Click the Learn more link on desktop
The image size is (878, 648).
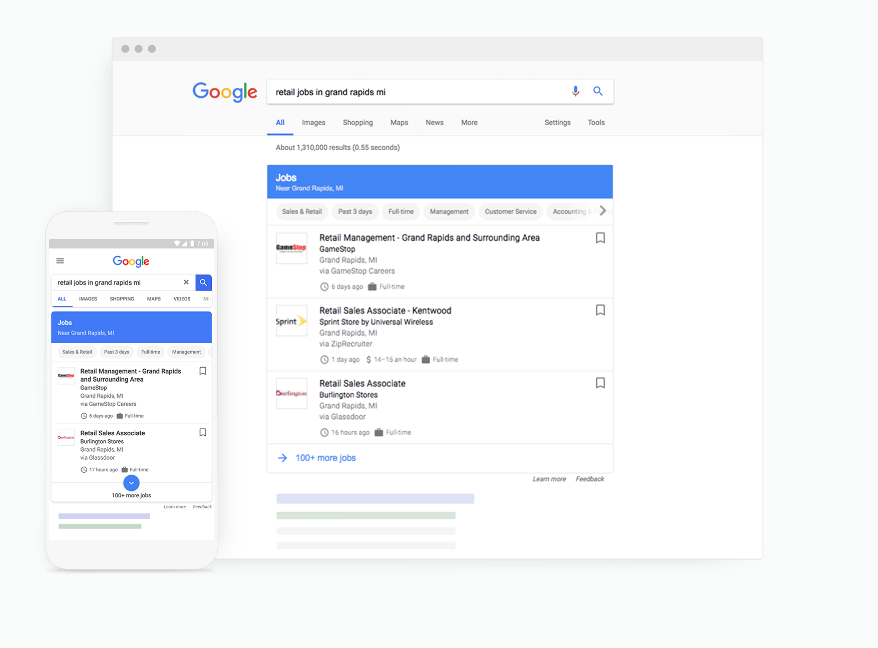549,479
